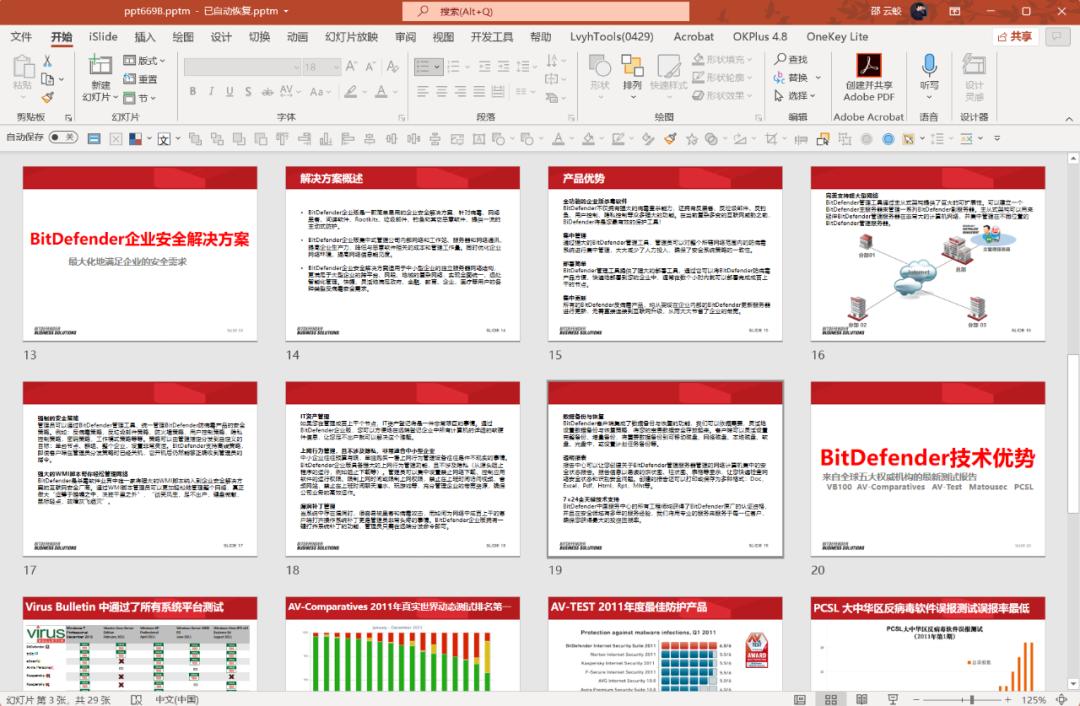The width and height of the screenshot is (1080, 706).
Task: Click the New Slide icon
Action: pos(100,67)
